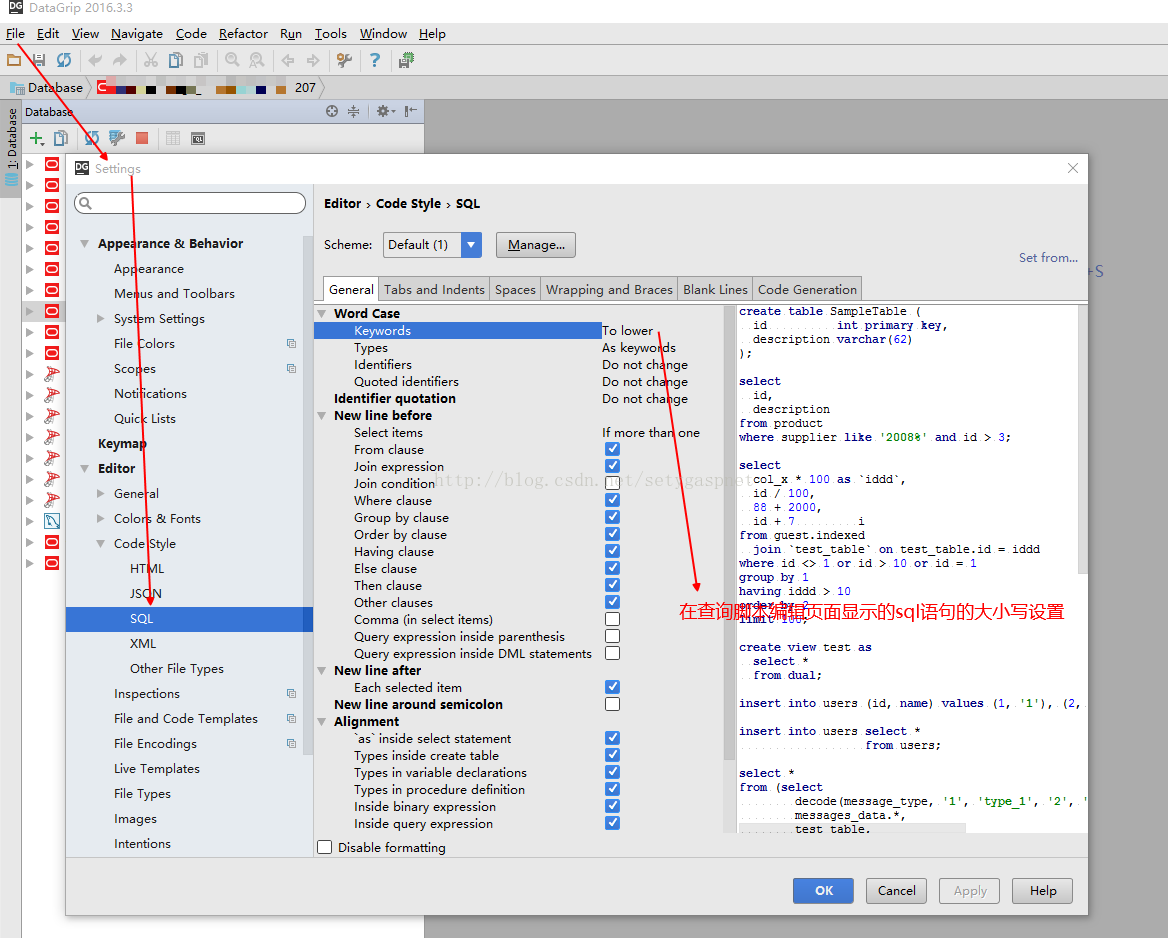Screen dimensions: 1168x938
Task: Click the memory chip save icon in toolbar
Action: [406, 60]
